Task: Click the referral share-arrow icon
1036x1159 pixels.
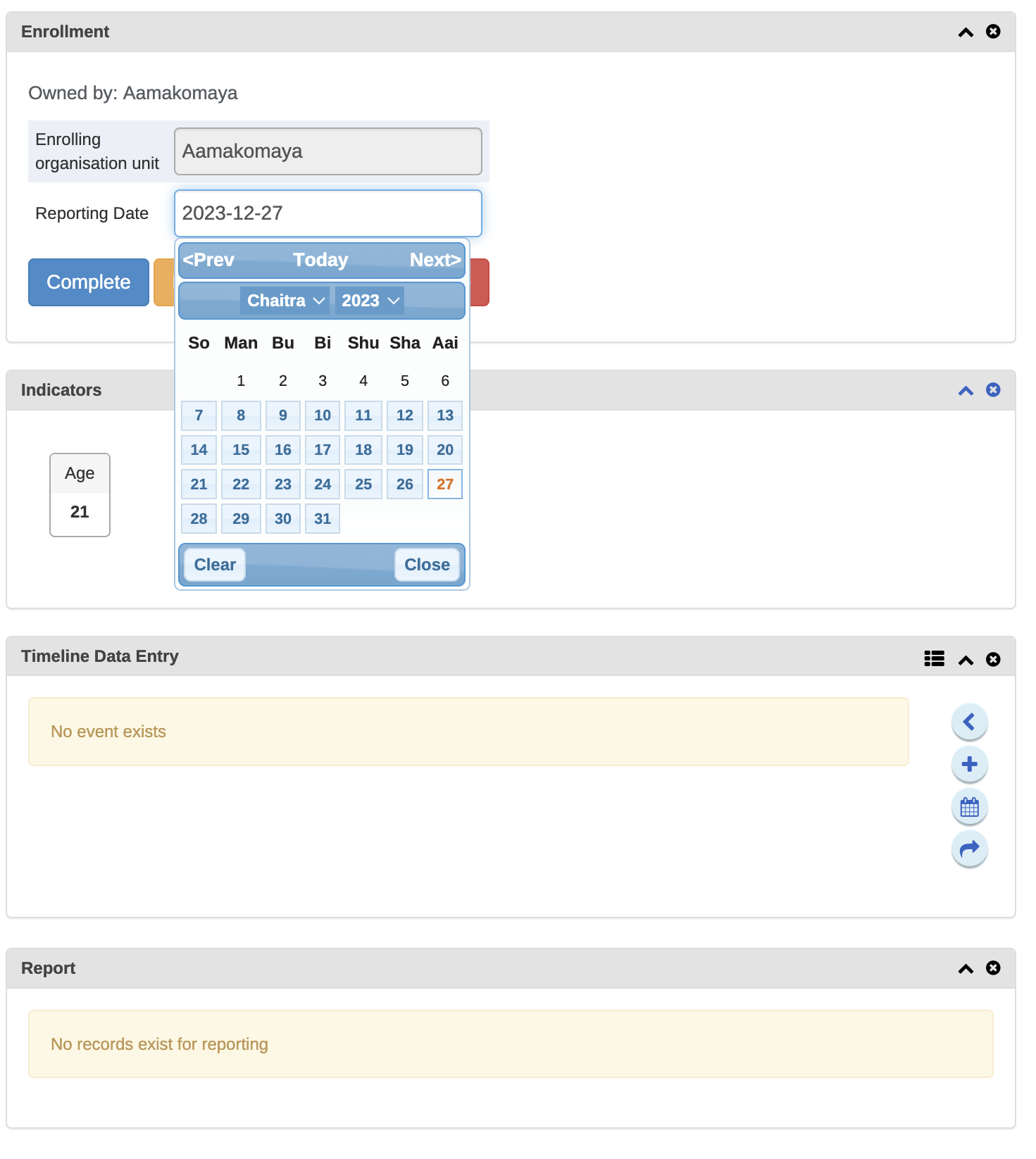Action: [x=970, y=849]
